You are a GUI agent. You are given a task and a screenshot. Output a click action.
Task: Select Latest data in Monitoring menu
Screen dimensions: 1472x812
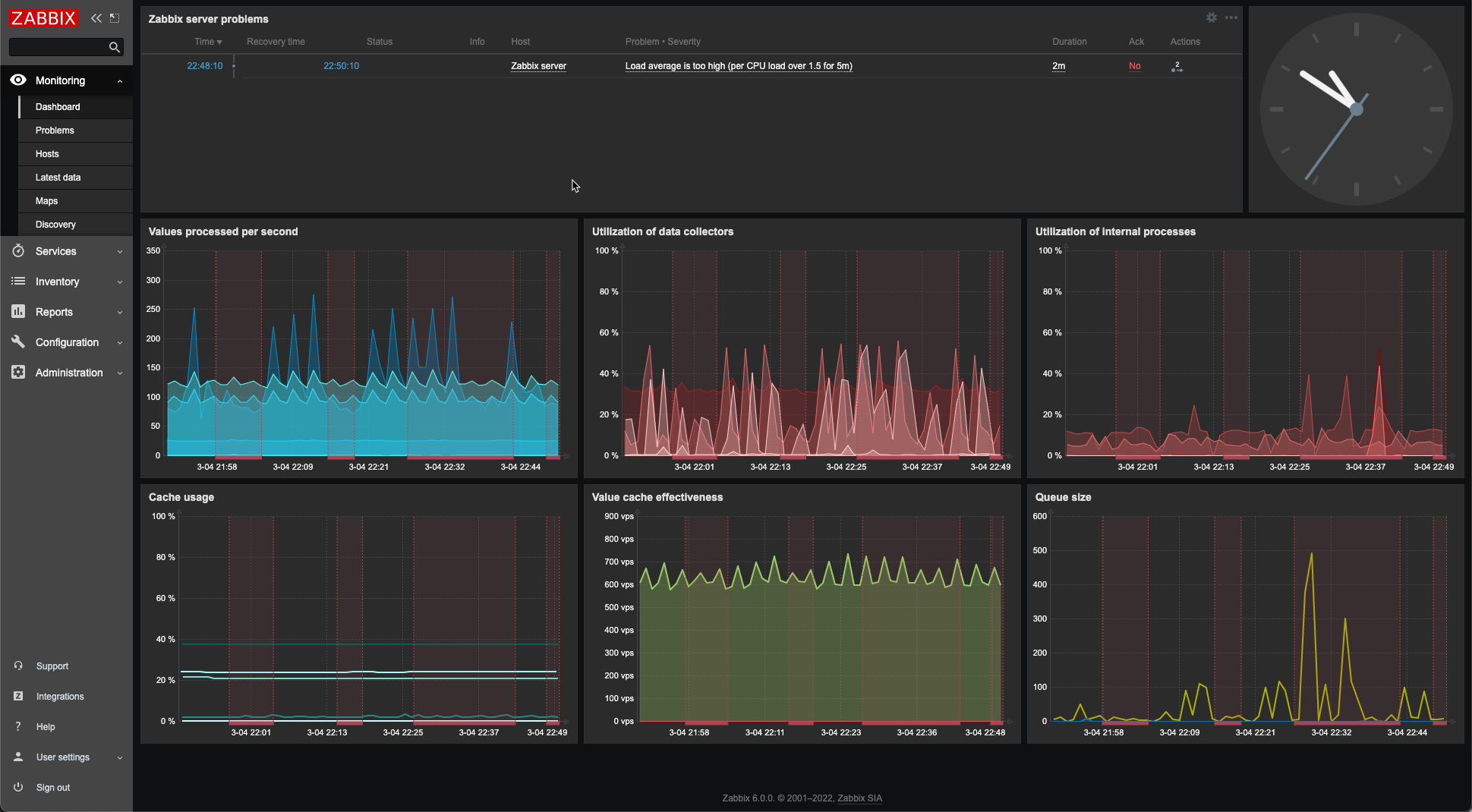(58, 178)
